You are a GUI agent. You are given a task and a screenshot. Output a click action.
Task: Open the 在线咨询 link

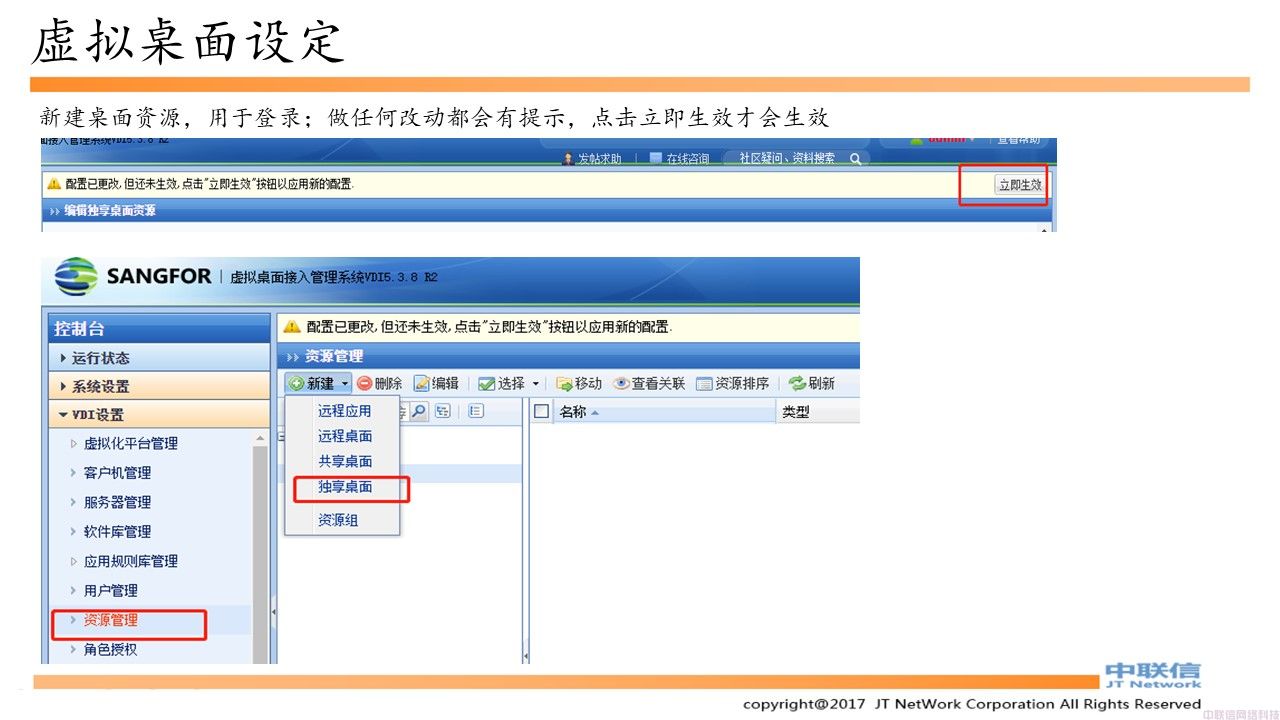[679, 159]
